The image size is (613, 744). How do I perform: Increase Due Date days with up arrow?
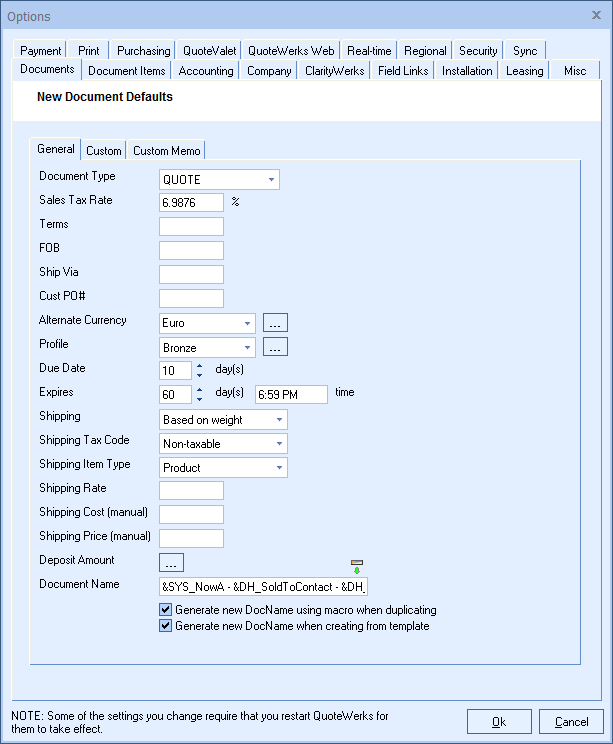(200, 366)
